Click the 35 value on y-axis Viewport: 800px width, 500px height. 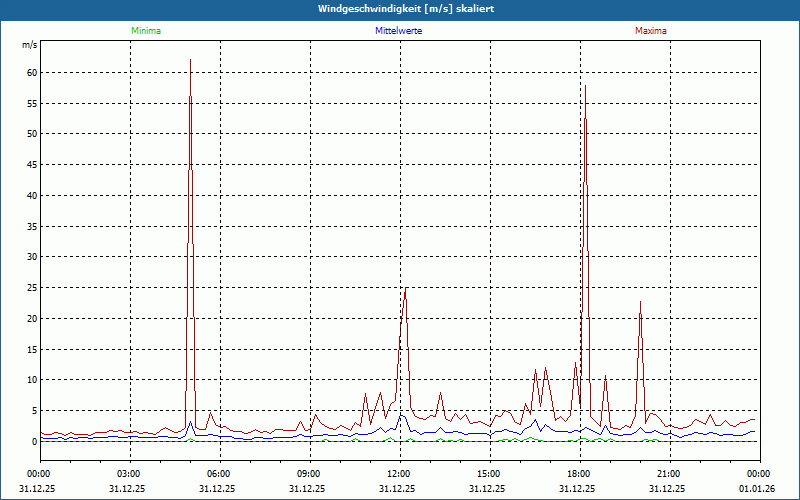coord(33,227)
